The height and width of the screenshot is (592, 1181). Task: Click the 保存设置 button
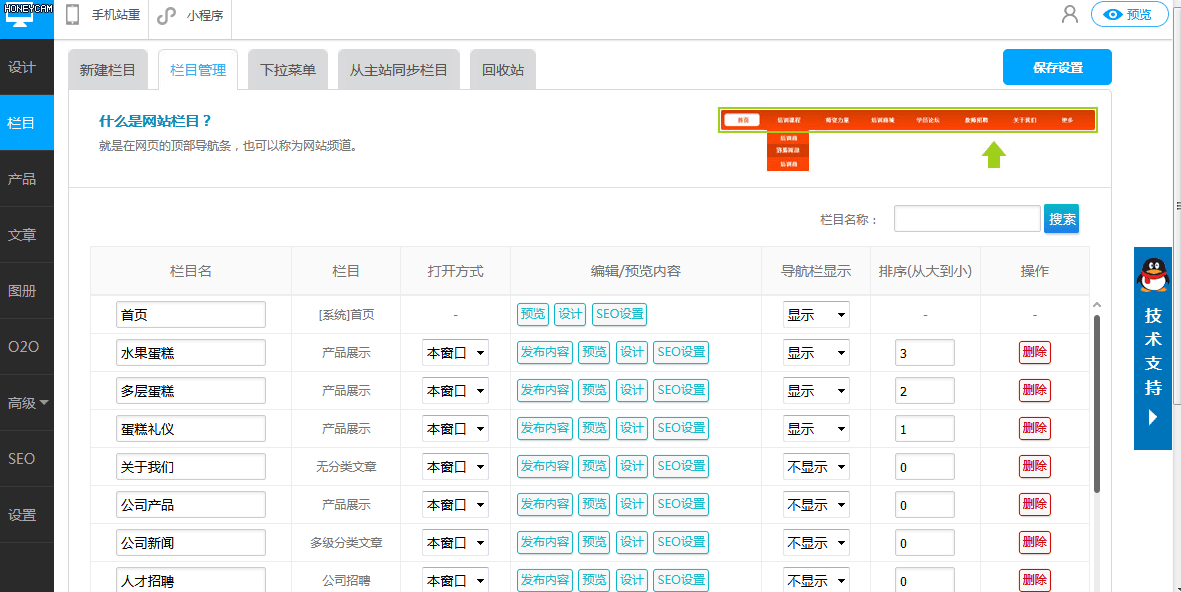[1057, 68]
